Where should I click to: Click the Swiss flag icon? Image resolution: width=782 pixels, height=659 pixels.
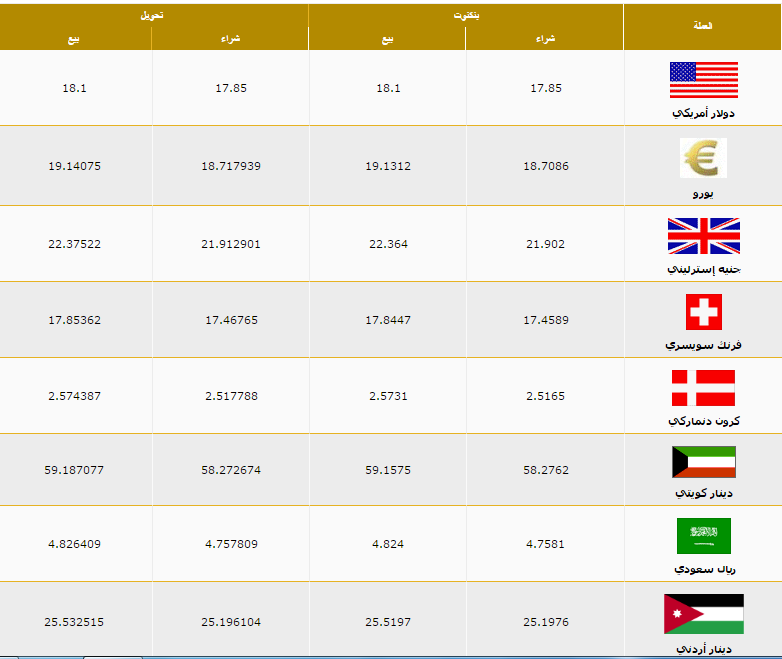pyautogui.click(x=704, y=312)
